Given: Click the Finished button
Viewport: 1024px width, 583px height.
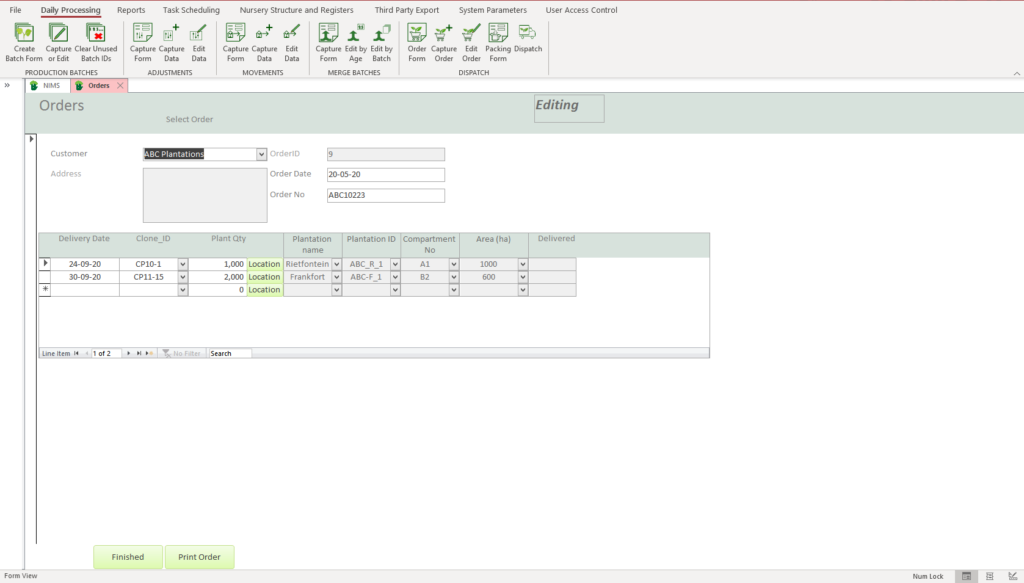Looking at the screenshot, I should click(x=128, y=557).
